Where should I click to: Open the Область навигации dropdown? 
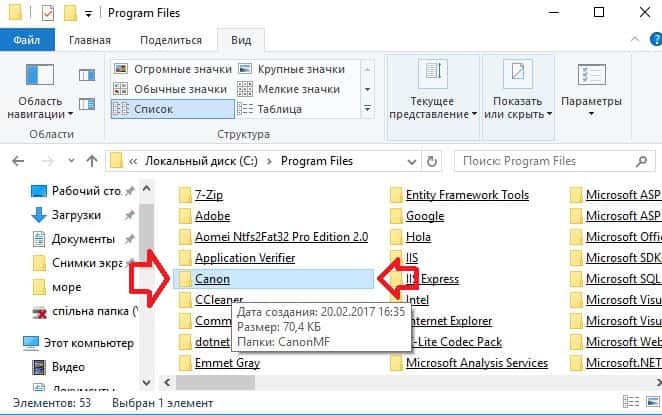pyautogui.click(x=40, y=91)
